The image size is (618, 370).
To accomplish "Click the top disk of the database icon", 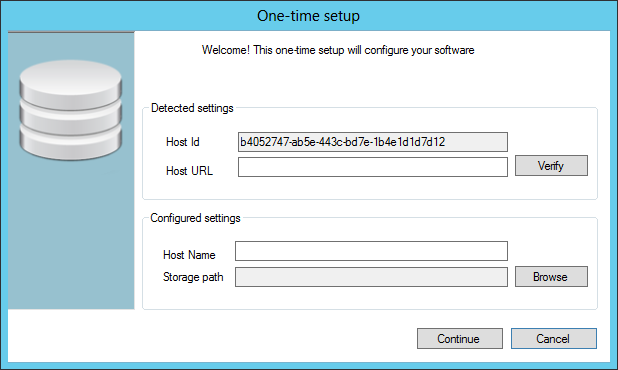I will pos(71,84).
